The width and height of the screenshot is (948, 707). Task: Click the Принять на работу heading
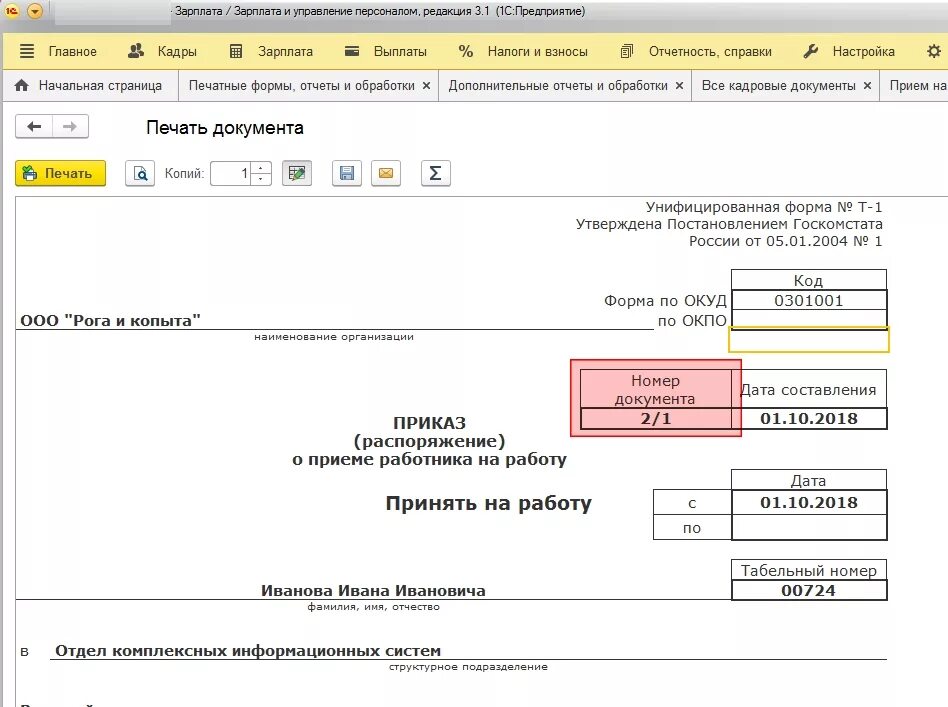click(x=489, y=503)
